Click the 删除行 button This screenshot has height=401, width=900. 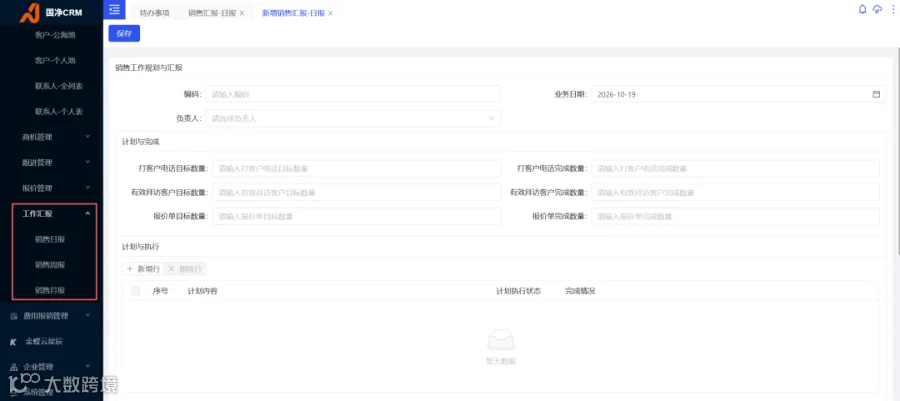pyautogui.click(x=185, y=268)
